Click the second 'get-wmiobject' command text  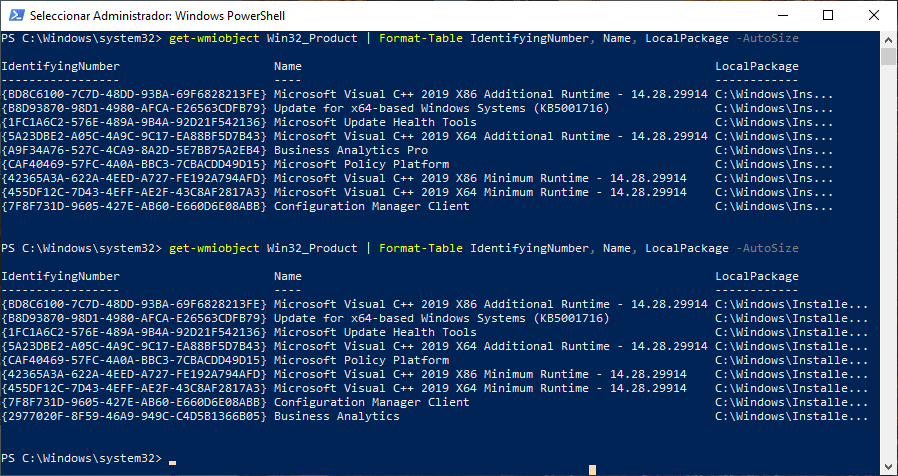point(214,249)
